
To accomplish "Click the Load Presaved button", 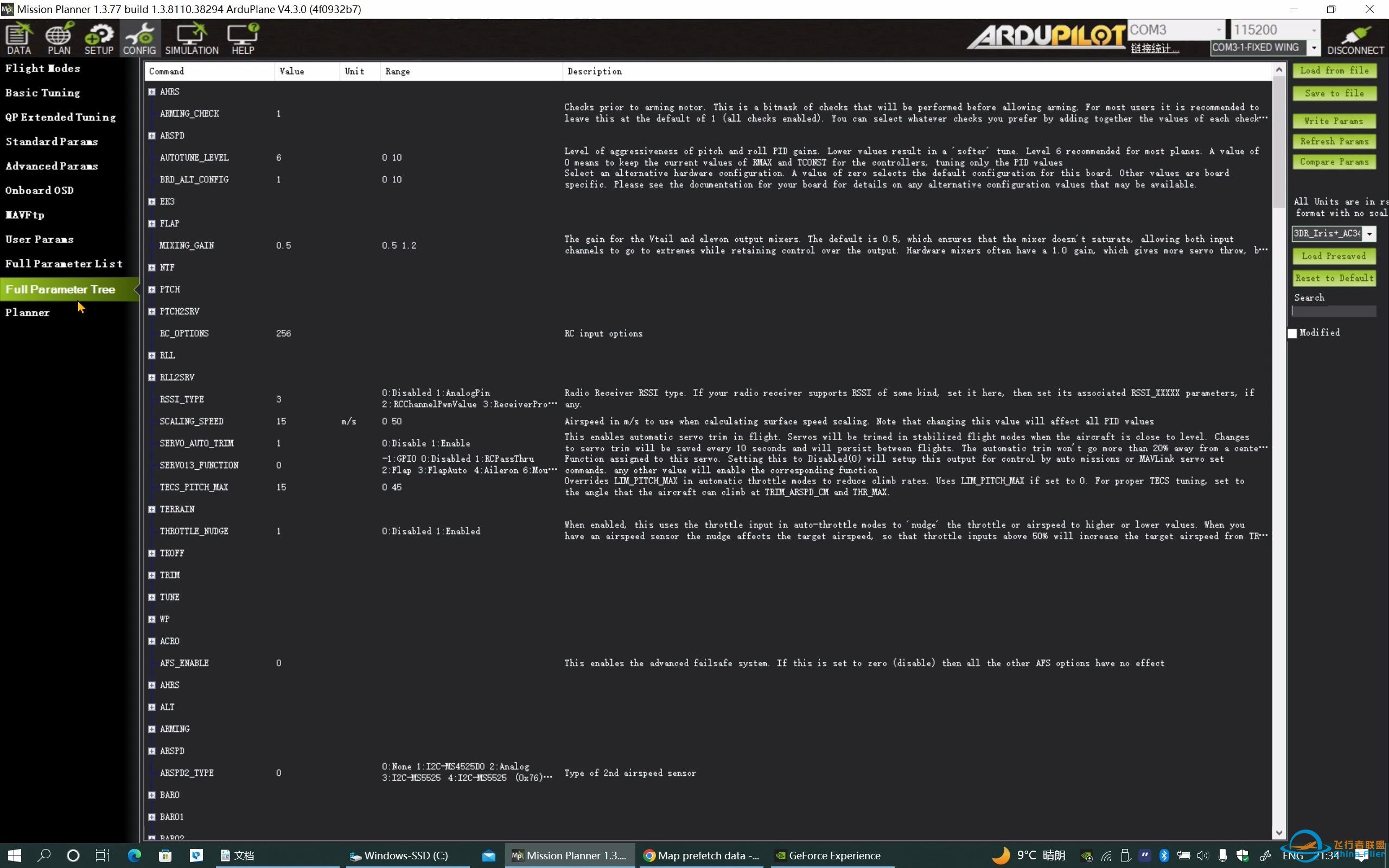I will pyautogui.click(x=1334, y=256).
